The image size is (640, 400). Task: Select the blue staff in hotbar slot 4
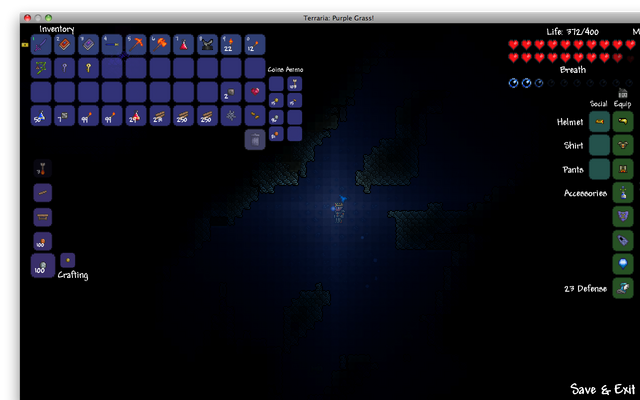(x=112, y=44)
